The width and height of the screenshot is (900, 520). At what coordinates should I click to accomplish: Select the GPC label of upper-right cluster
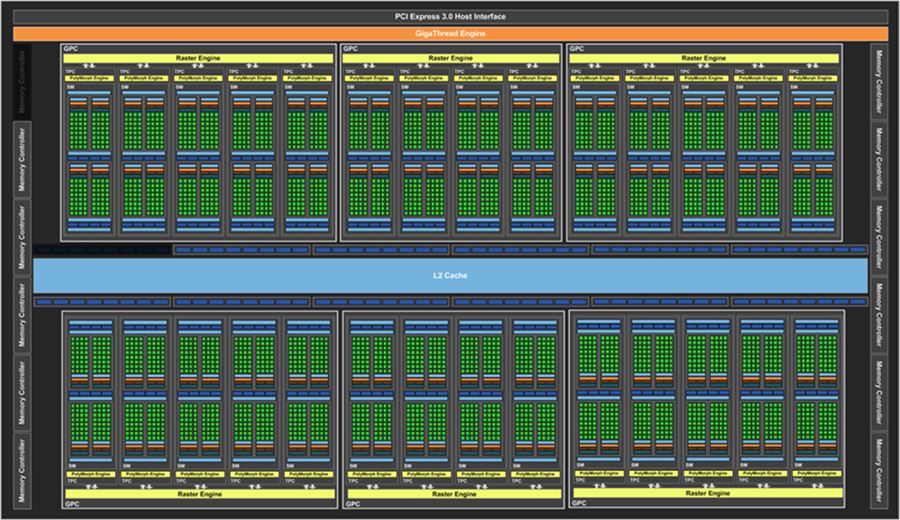coord(577,49)
